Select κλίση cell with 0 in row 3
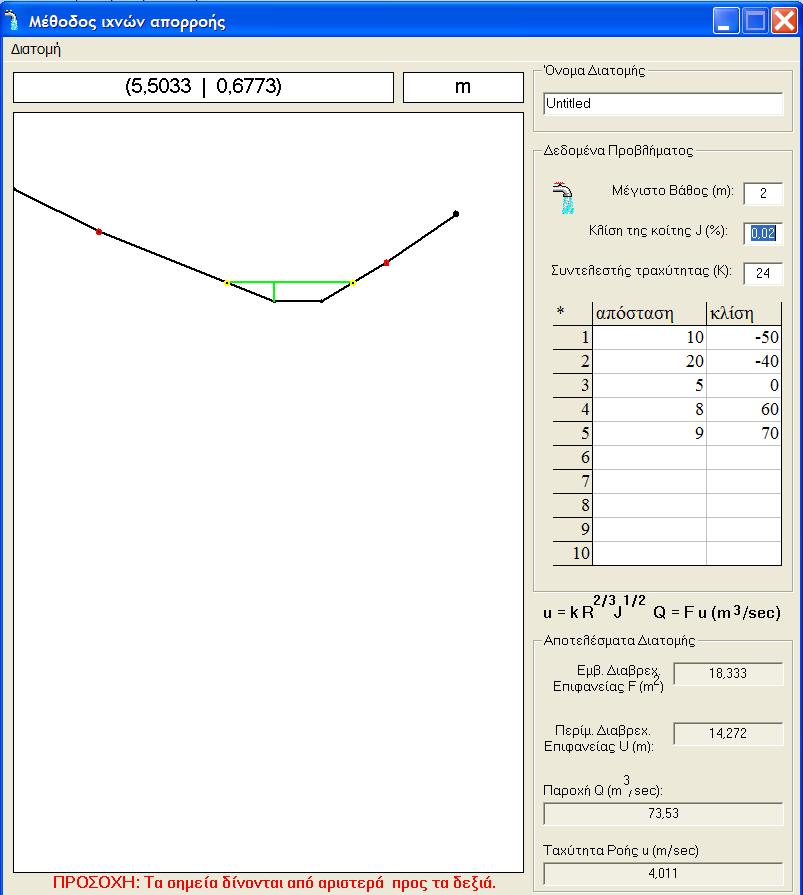 pos(744,385)
